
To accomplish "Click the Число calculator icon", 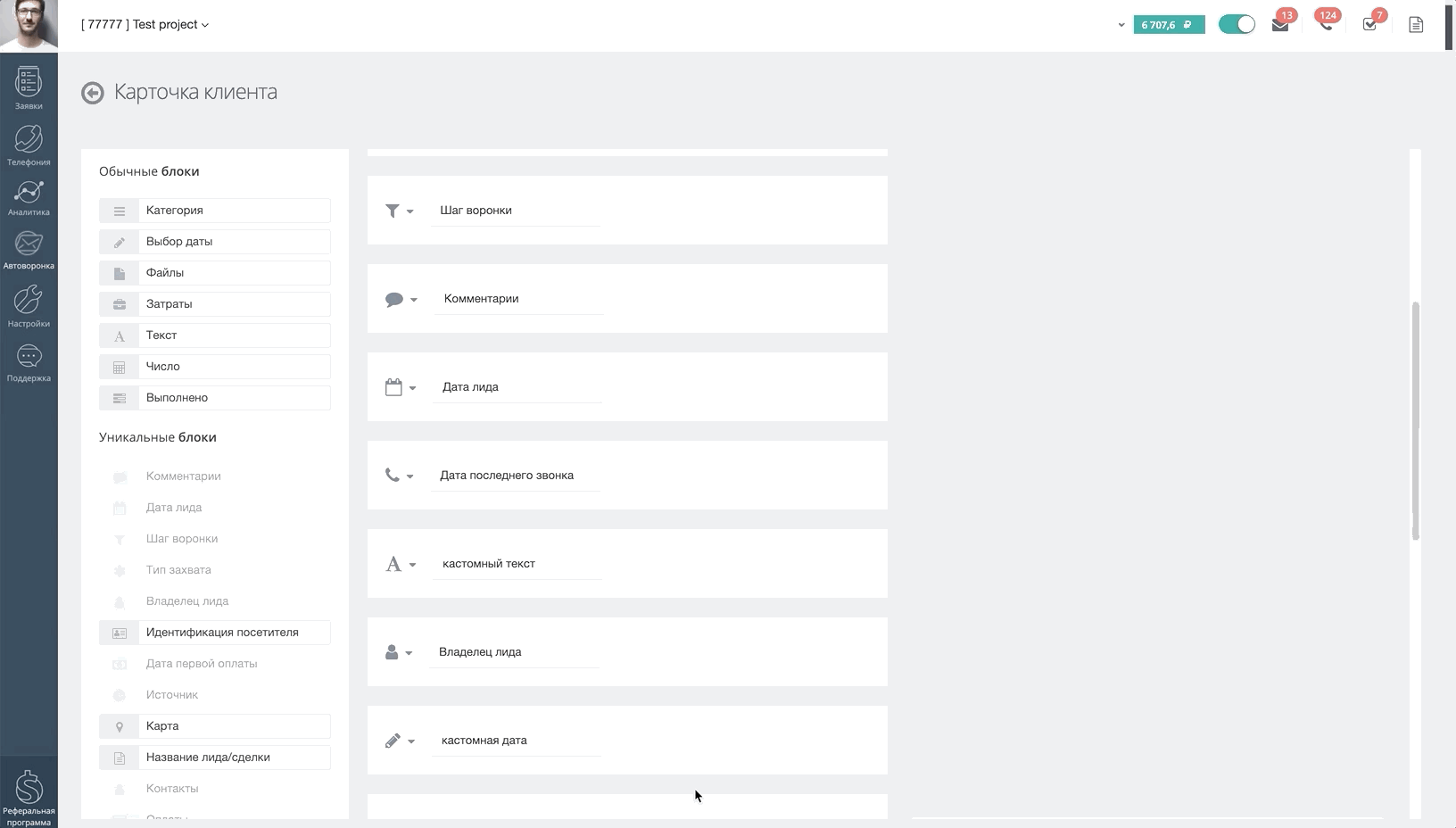I will (x=119, y=368).
